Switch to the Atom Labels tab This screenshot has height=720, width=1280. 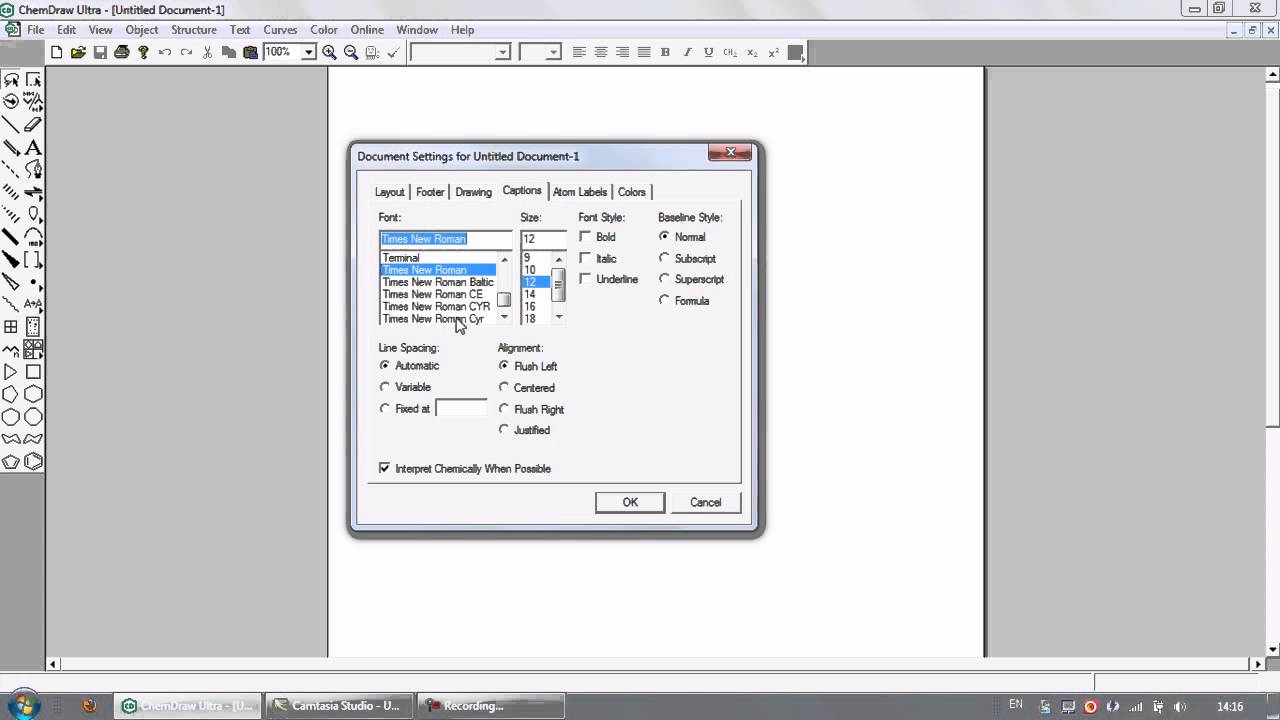580,192
